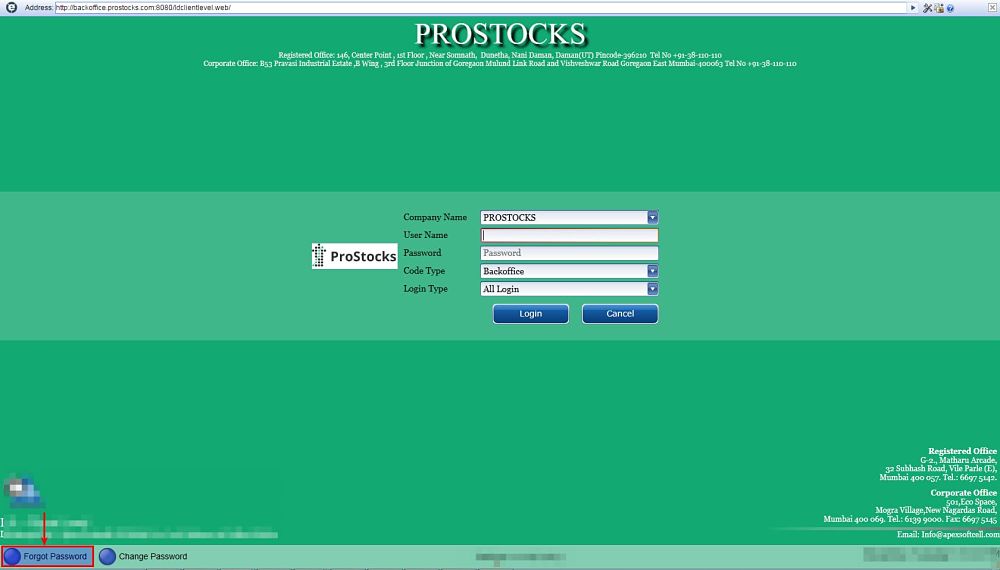Click the Mumbai 400 057 Tel line
The image size is (1000, 570).
pos(938,478)
